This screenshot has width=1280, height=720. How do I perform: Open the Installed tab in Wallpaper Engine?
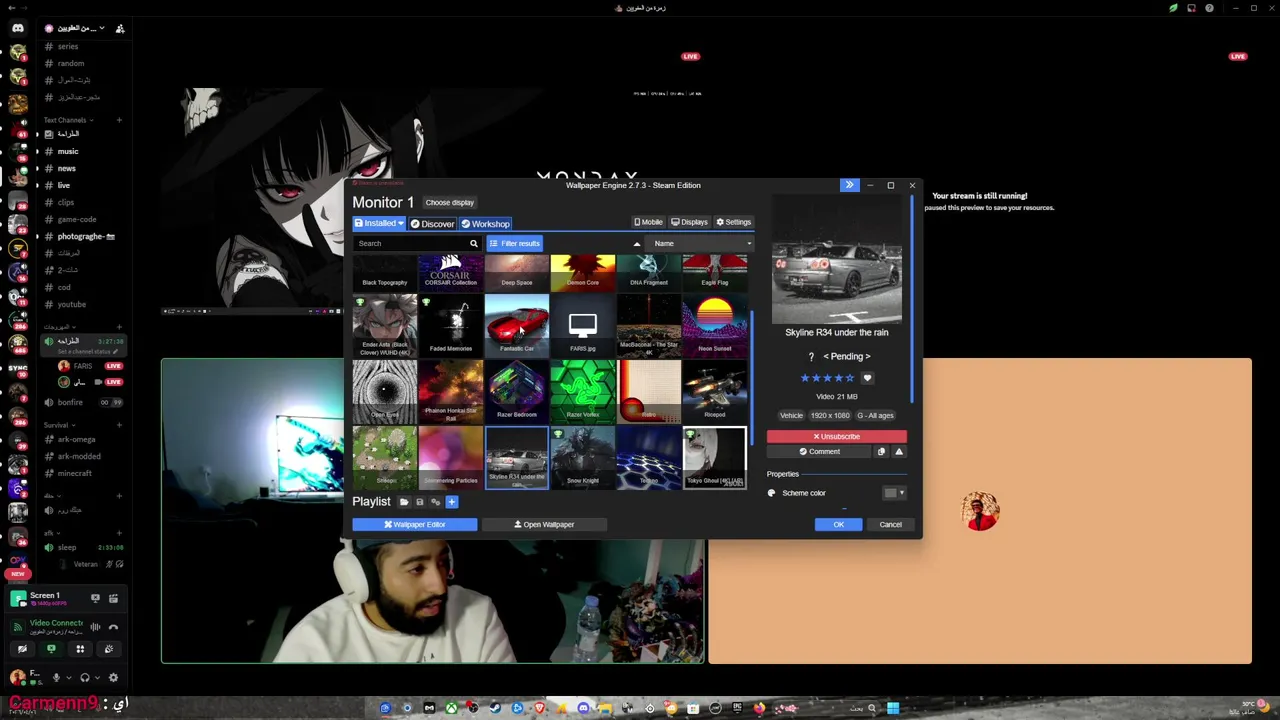[379, 224]
